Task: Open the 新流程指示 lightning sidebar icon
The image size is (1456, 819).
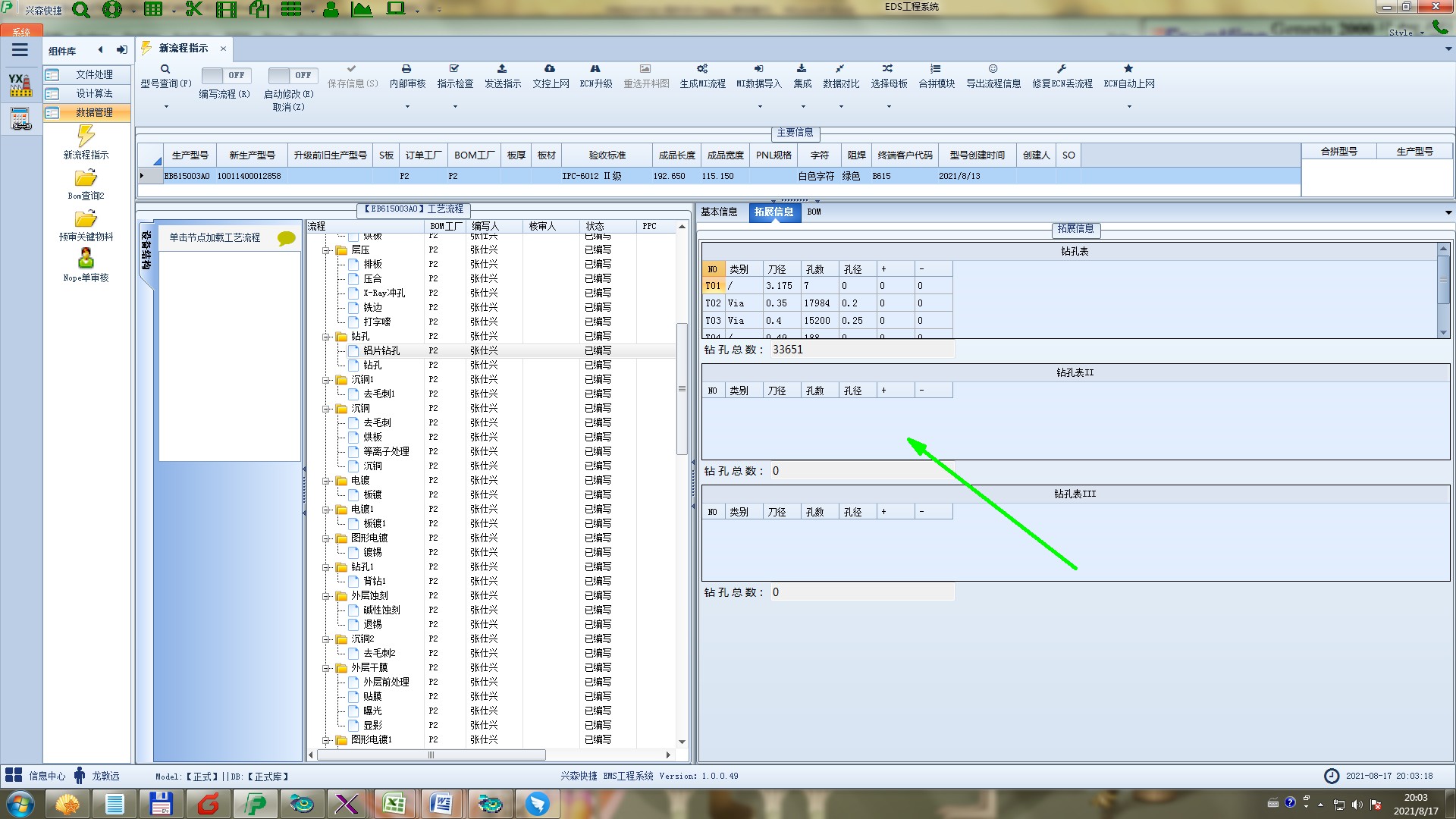Action: click(x=86, y=136)
